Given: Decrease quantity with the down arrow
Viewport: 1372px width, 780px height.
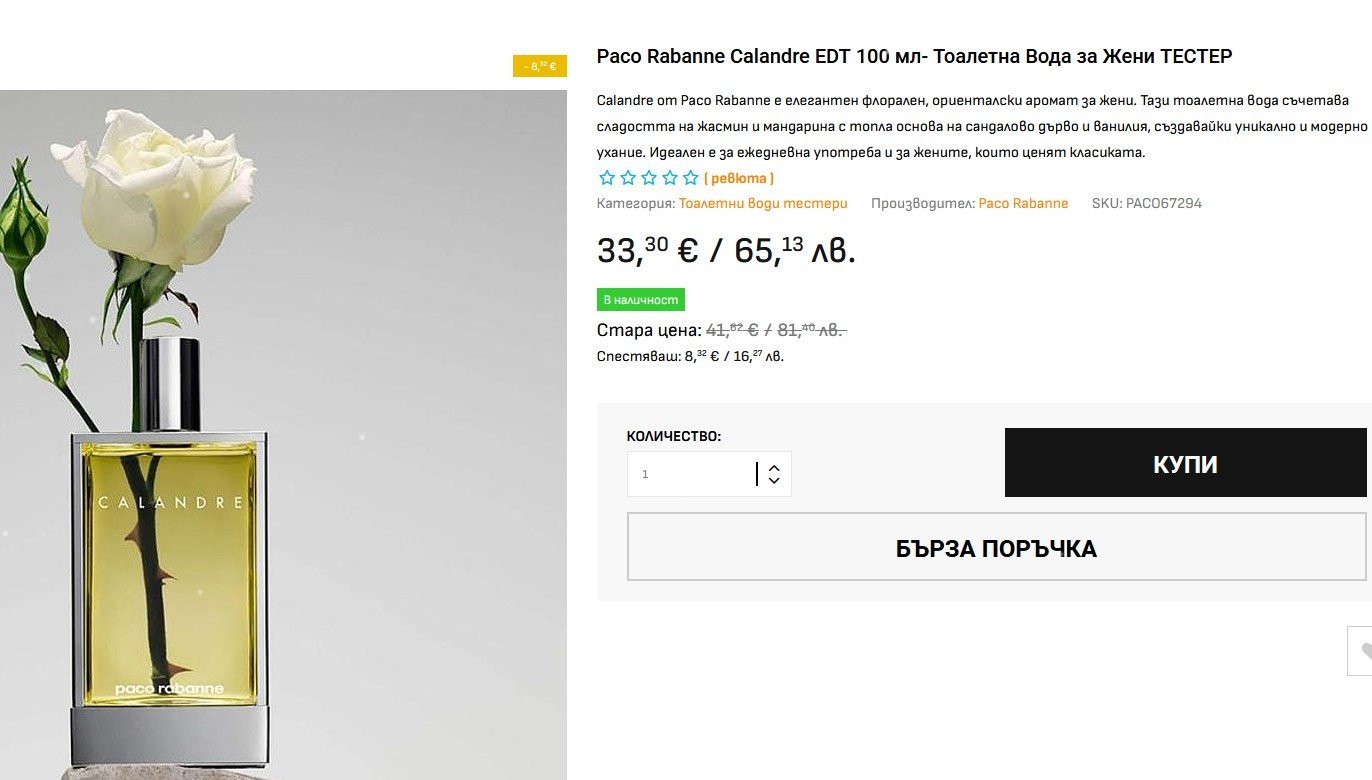Looking at the screenshot, I should (x=774, y=481).
